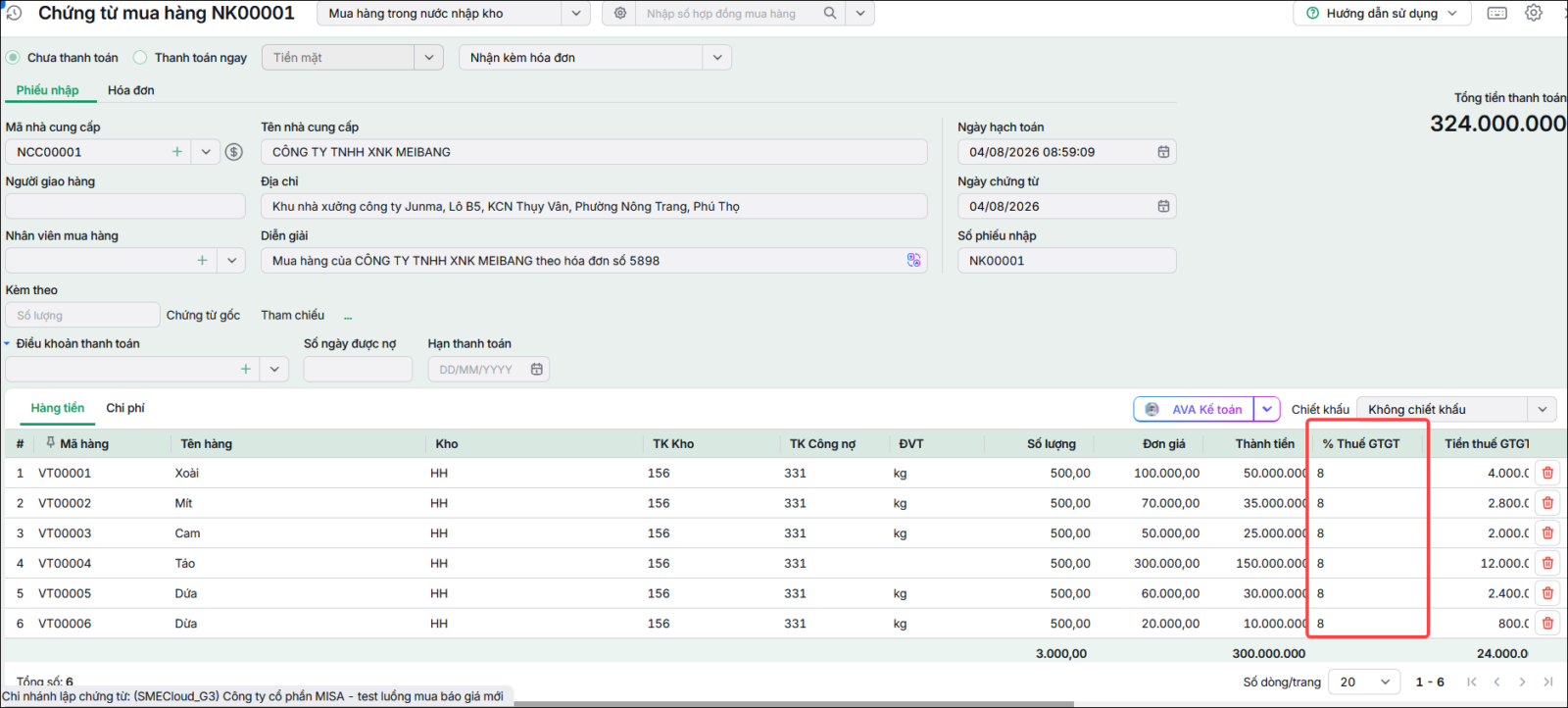Image resolution: width=1568 pixels, height=708 pixels.
Task: Click the plus icon in Mã nhà cung cấp
Action: 177,152
